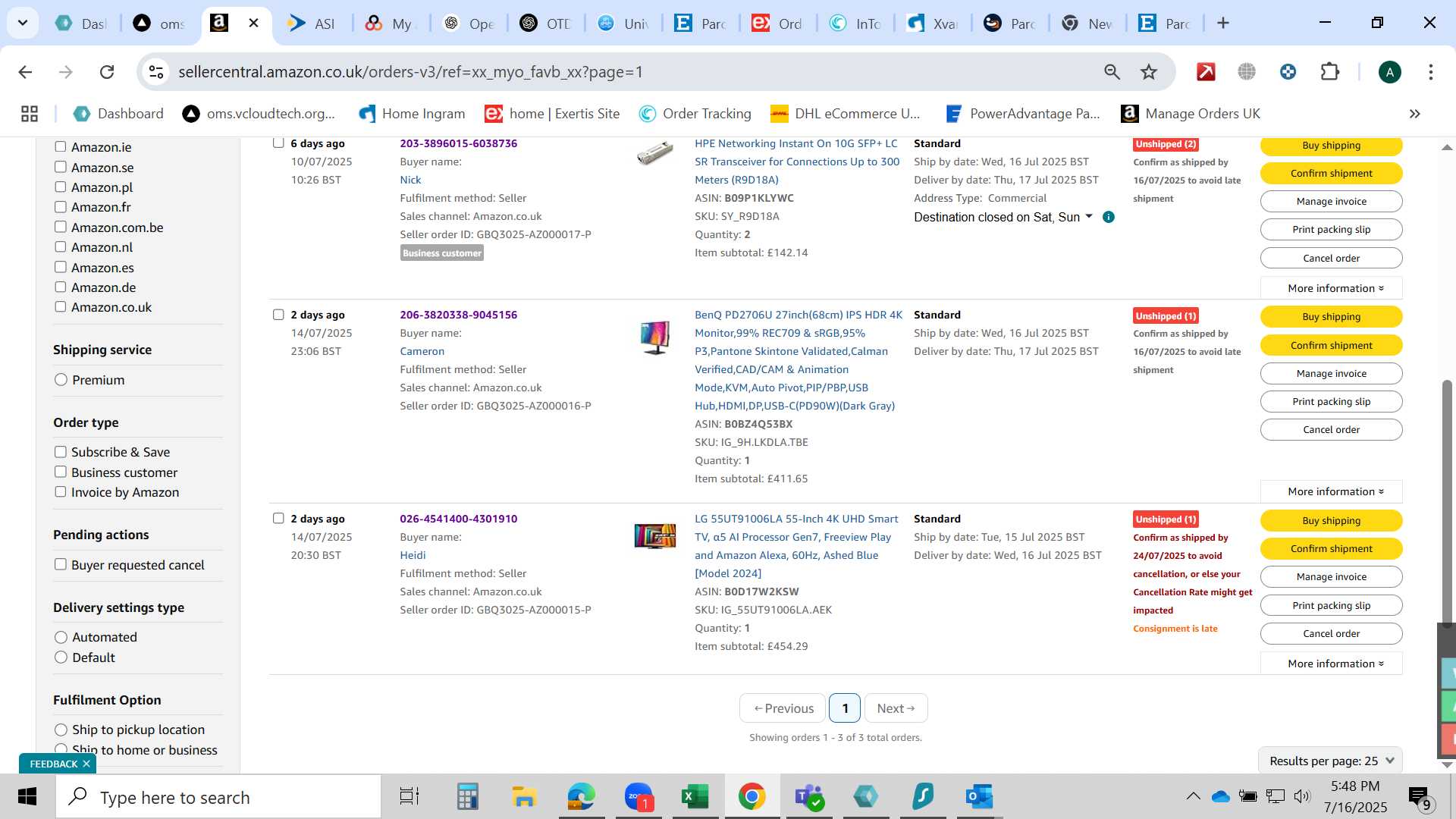The height and width of the screenshot is (819, 1456).
Task: Open BenQ monitor product thumbnail
Action: coord(655,337)
